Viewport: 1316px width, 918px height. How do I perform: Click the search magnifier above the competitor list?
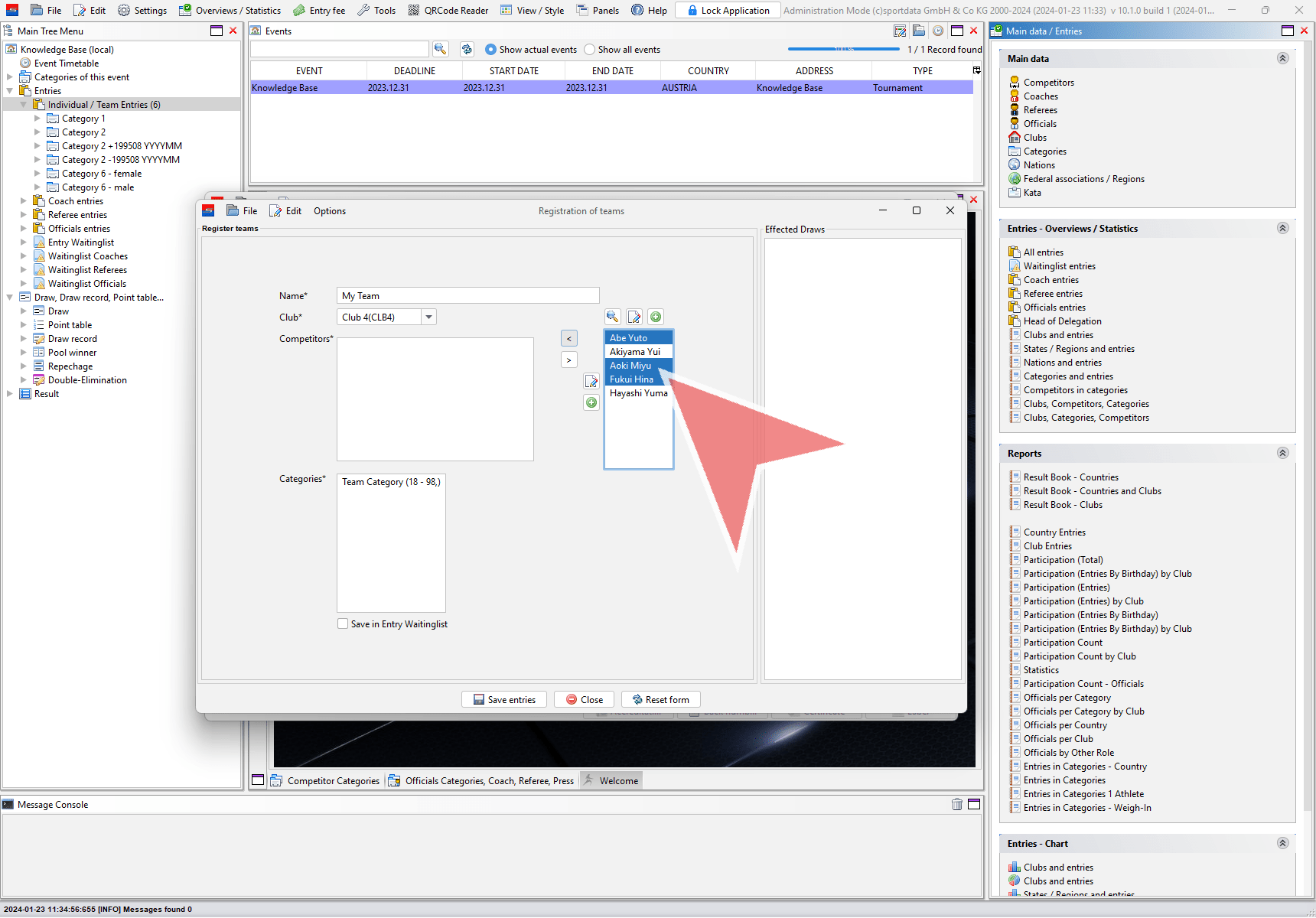612,317
